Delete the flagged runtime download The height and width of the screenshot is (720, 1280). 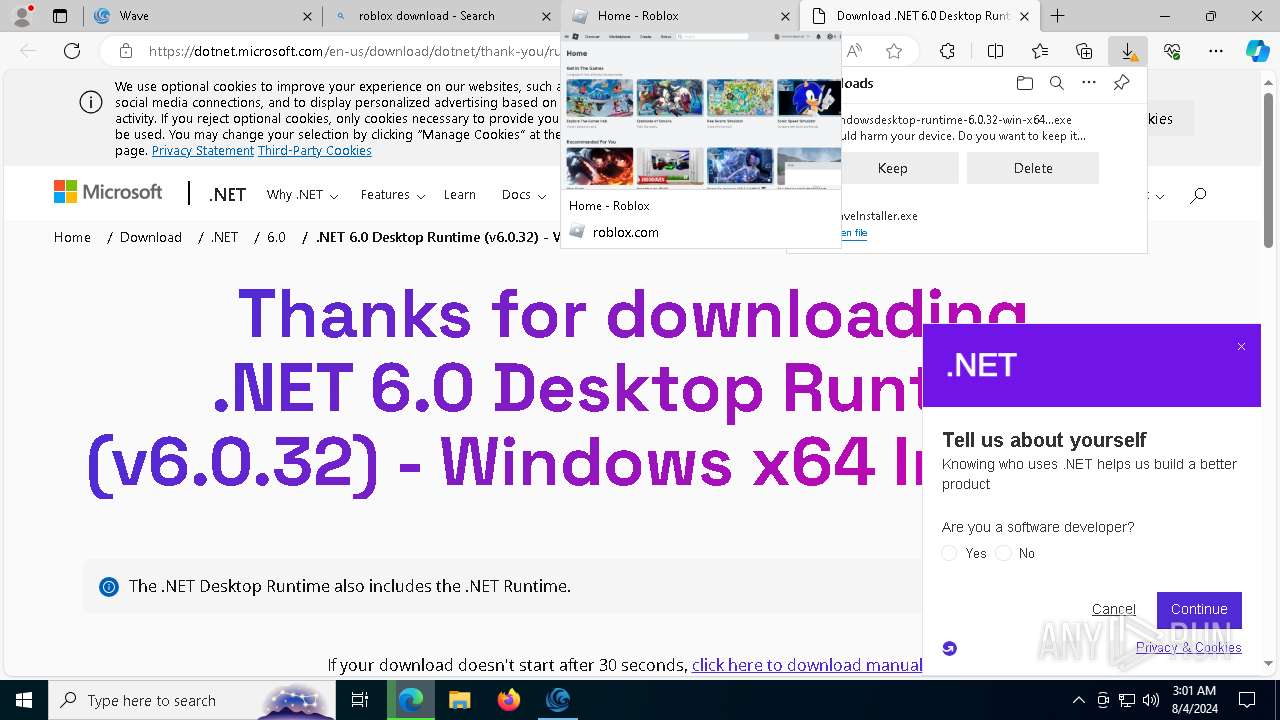(x=1033, y=168)
